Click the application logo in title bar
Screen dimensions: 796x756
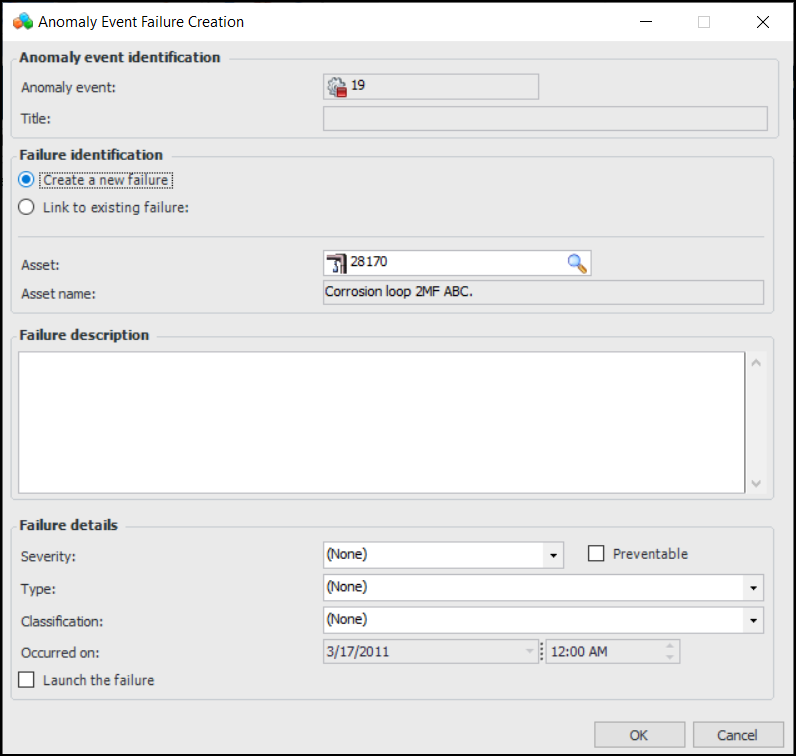23,22
